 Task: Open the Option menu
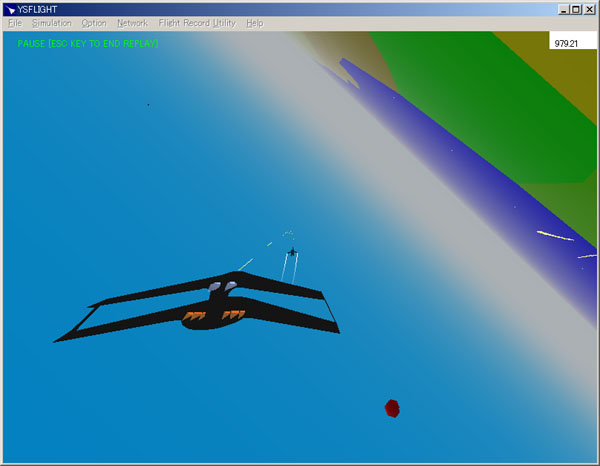click(x=94, y=23)
